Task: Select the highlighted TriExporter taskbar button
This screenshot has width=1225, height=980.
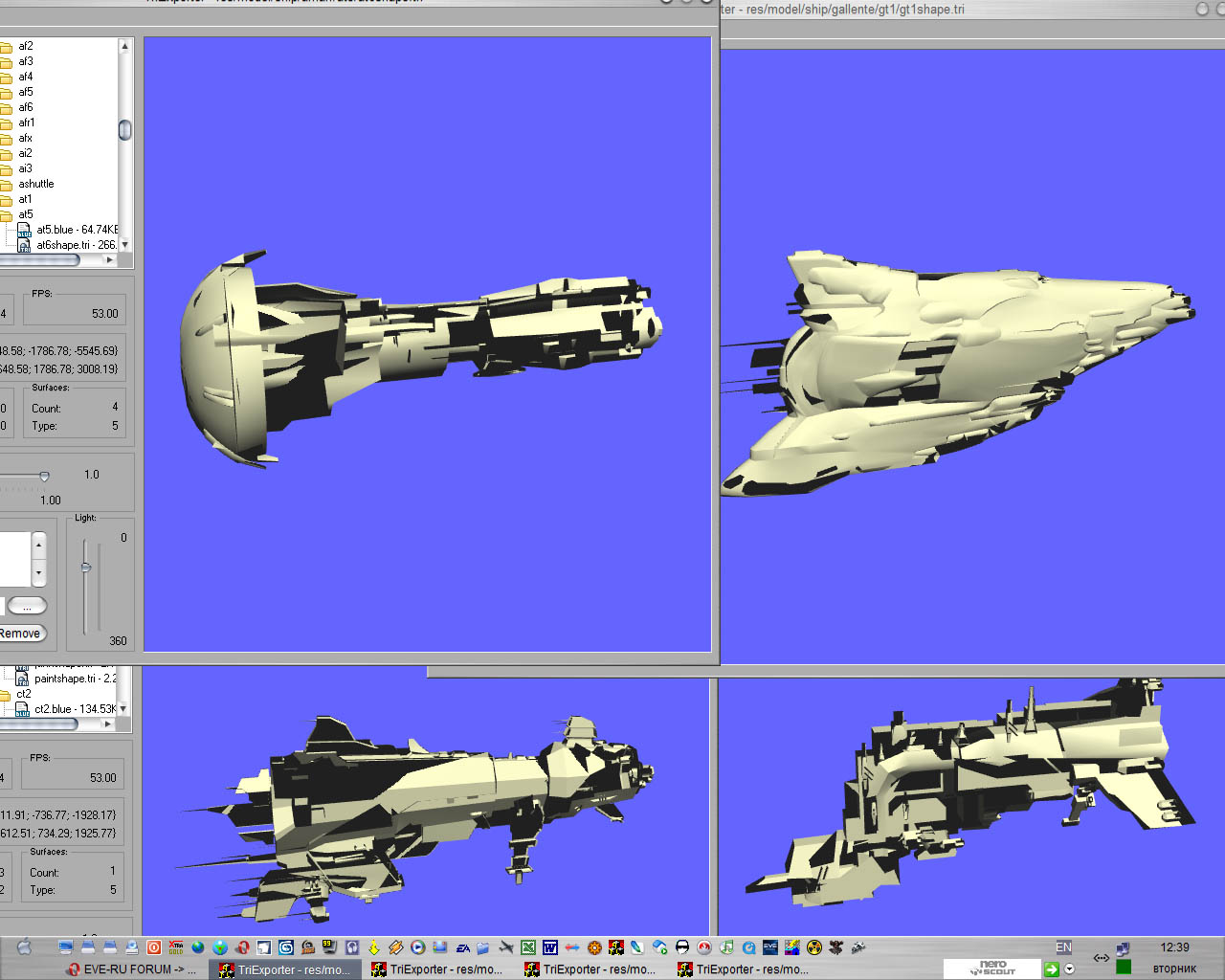Action: [x=285, y=969]
